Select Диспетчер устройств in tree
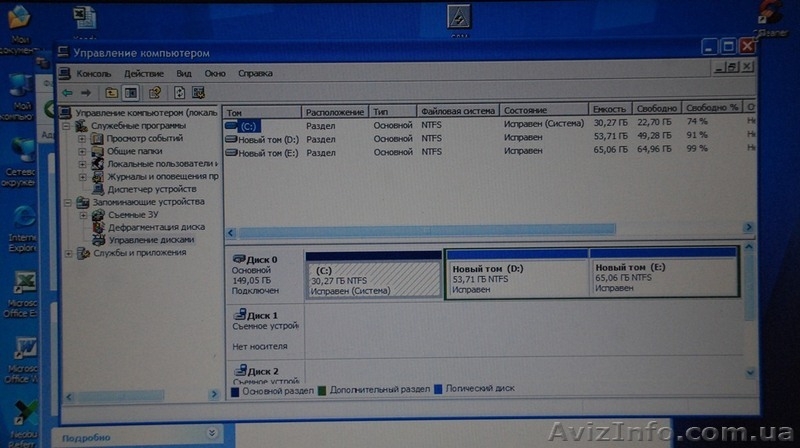800x448 pixels. point(152,189)
